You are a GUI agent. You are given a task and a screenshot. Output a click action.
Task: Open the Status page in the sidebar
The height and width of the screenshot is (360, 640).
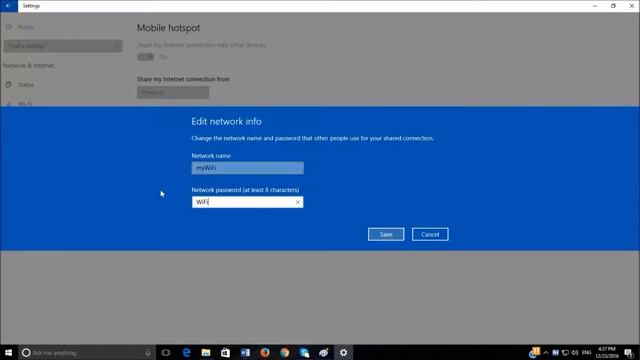(x=25, y=85)
